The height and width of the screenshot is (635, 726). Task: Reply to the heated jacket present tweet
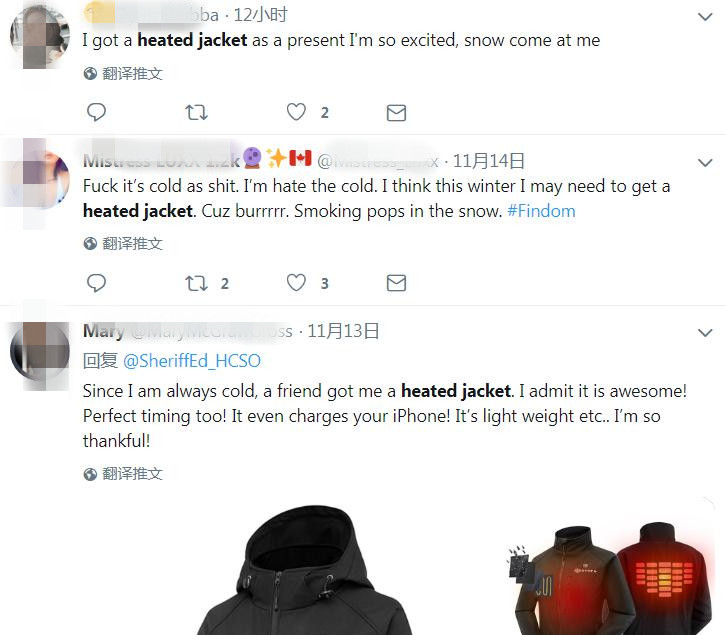[96, 112]
